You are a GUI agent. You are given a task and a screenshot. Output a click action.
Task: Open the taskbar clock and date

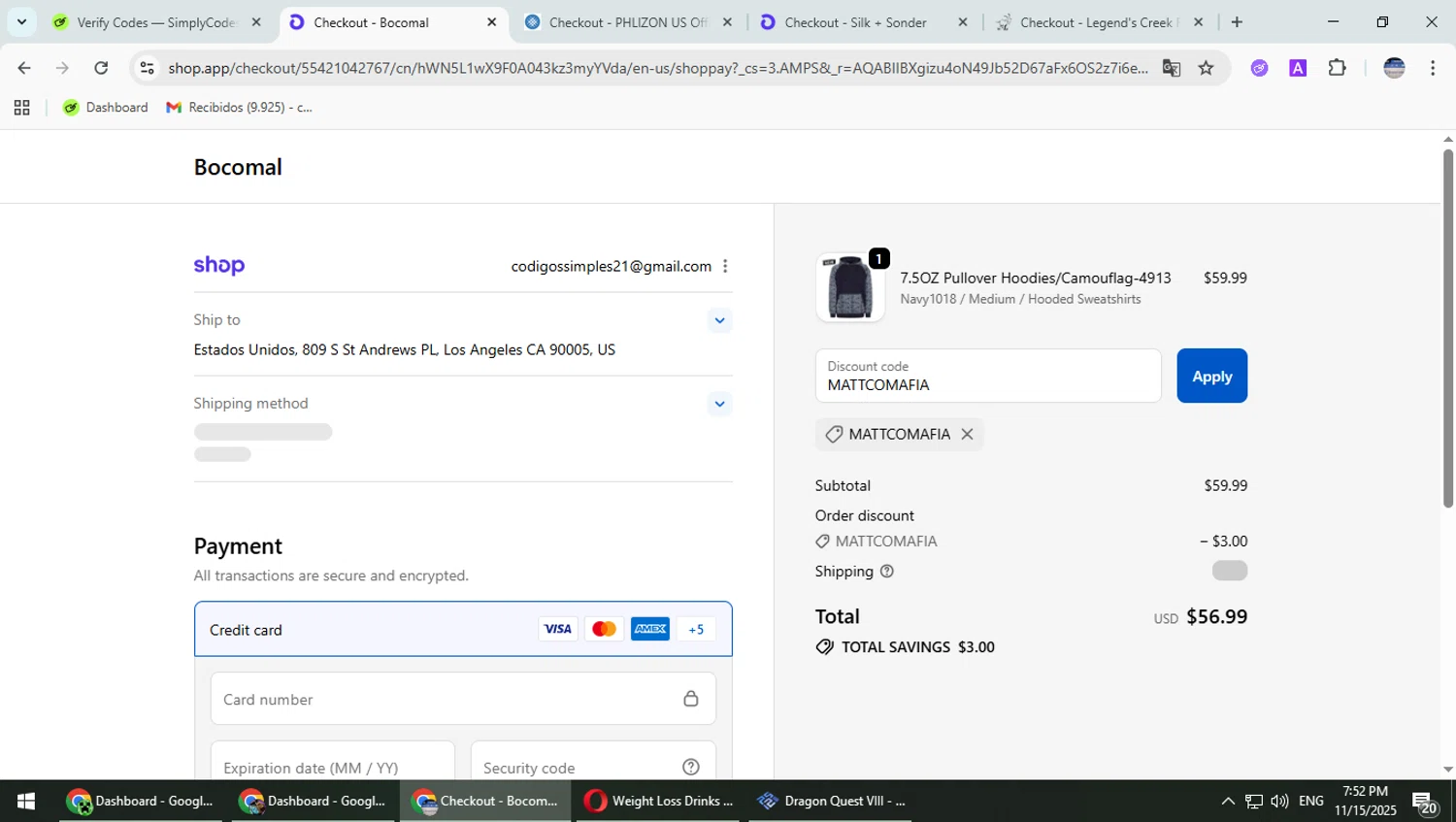coord(1365,801)
